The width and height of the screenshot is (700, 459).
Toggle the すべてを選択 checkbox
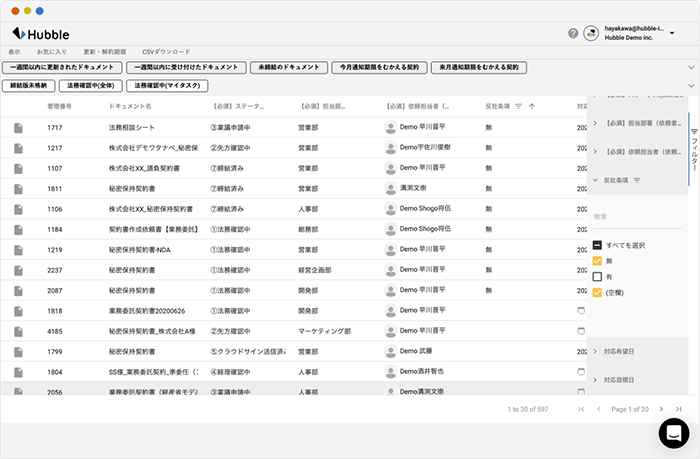point(597,245)
